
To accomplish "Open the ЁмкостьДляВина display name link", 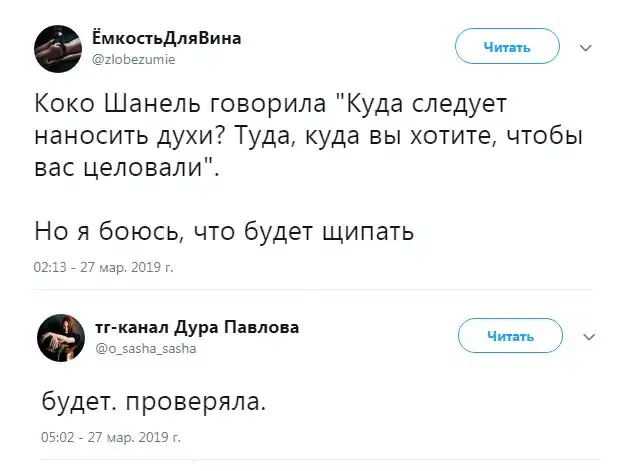I will pos(166,38).
